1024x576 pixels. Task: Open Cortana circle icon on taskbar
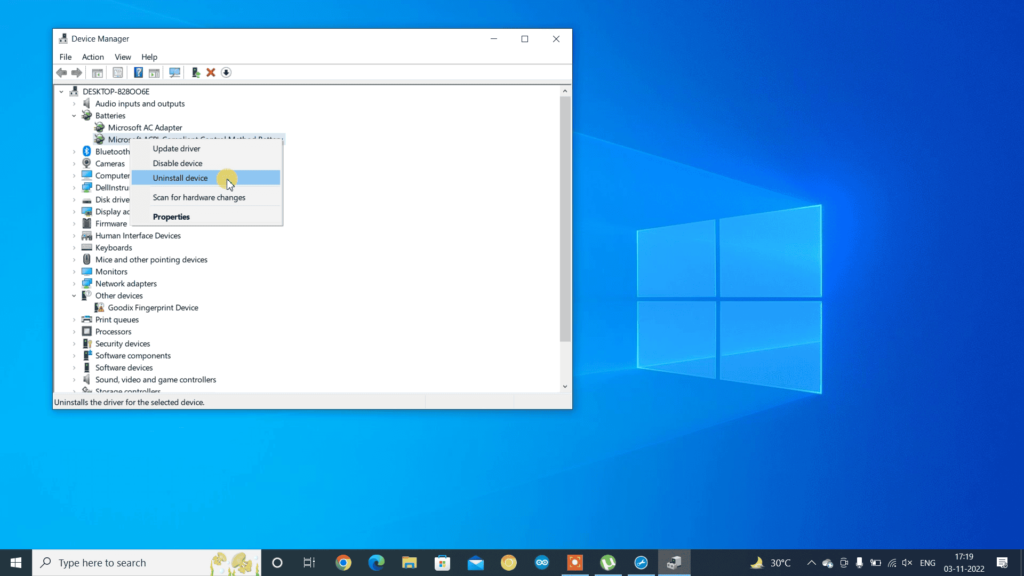(x=277, y=562)
